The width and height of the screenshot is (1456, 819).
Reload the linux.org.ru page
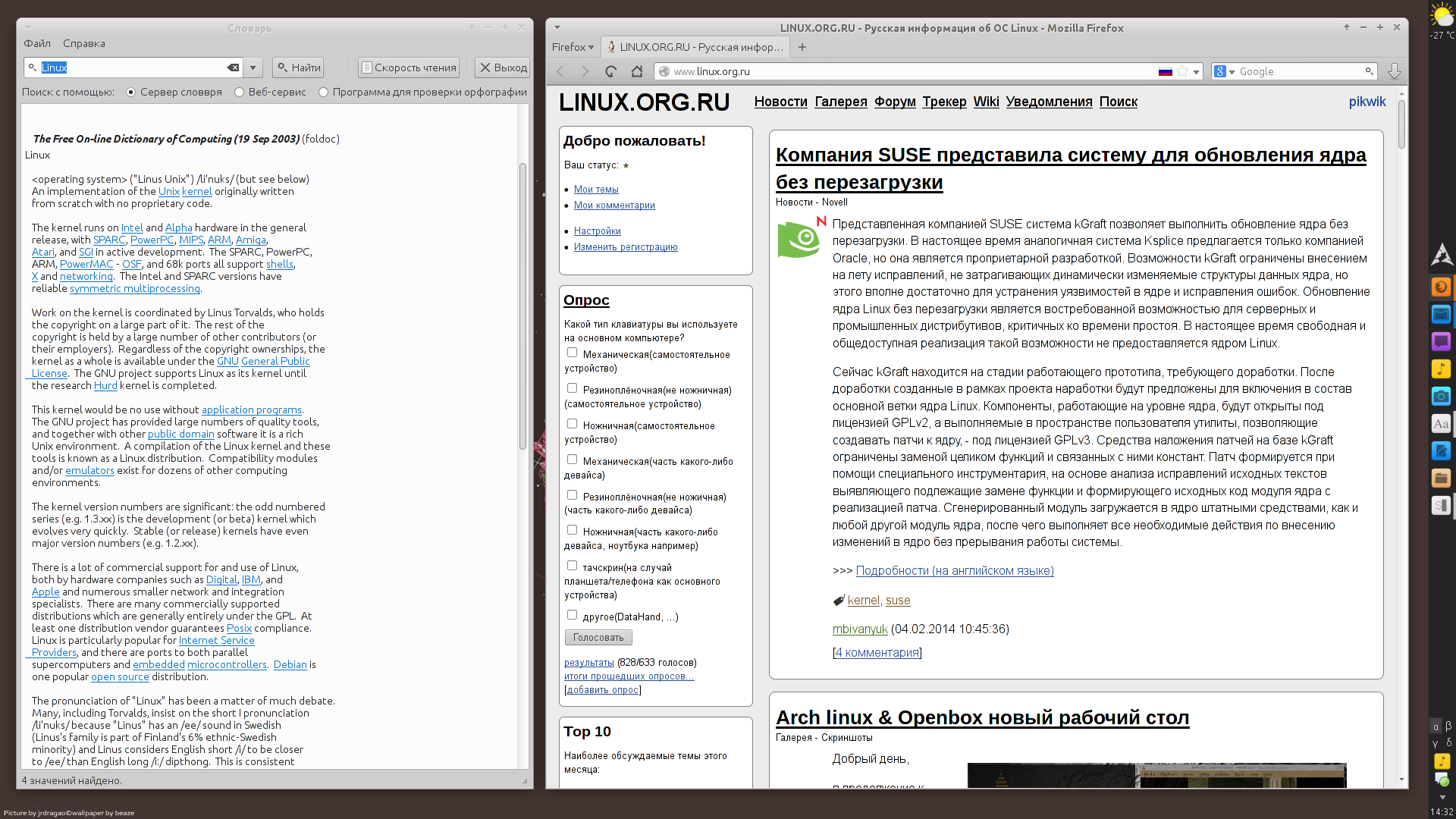click(611, 71)
